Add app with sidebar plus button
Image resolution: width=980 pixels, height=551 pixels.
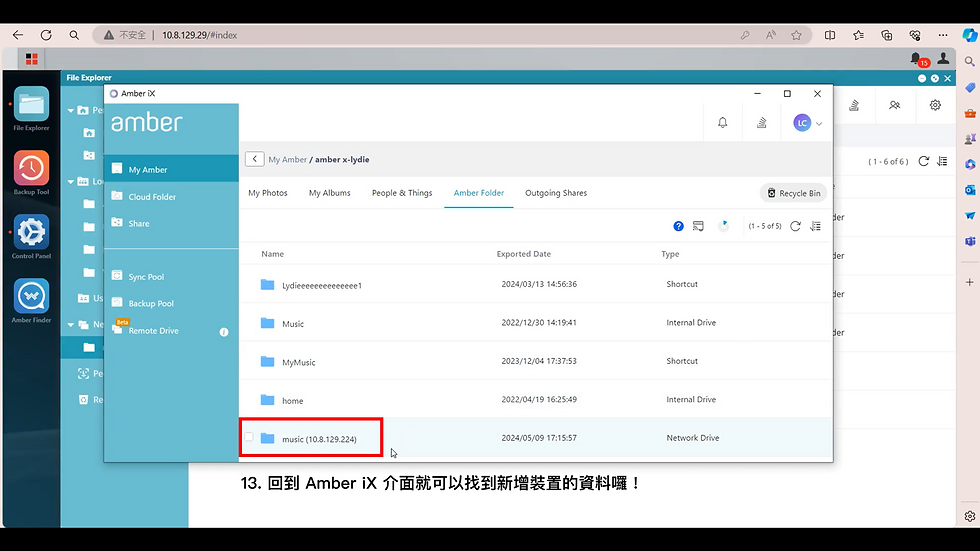pyautogui.click(x=969, y=282)
